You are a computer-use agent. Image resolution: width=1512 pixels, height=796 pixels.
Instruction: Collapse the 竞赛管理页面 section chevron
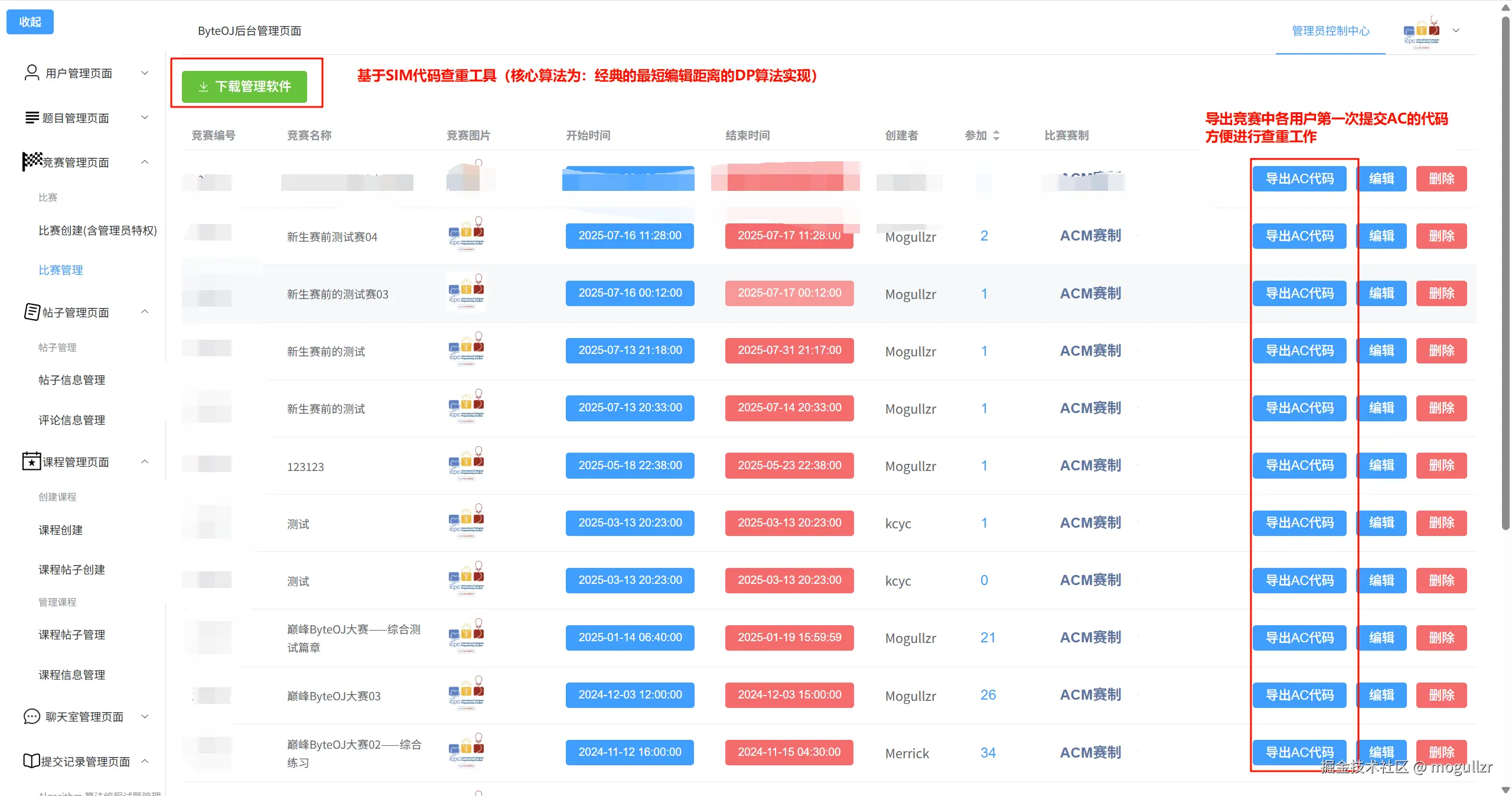tap(145, 162)
